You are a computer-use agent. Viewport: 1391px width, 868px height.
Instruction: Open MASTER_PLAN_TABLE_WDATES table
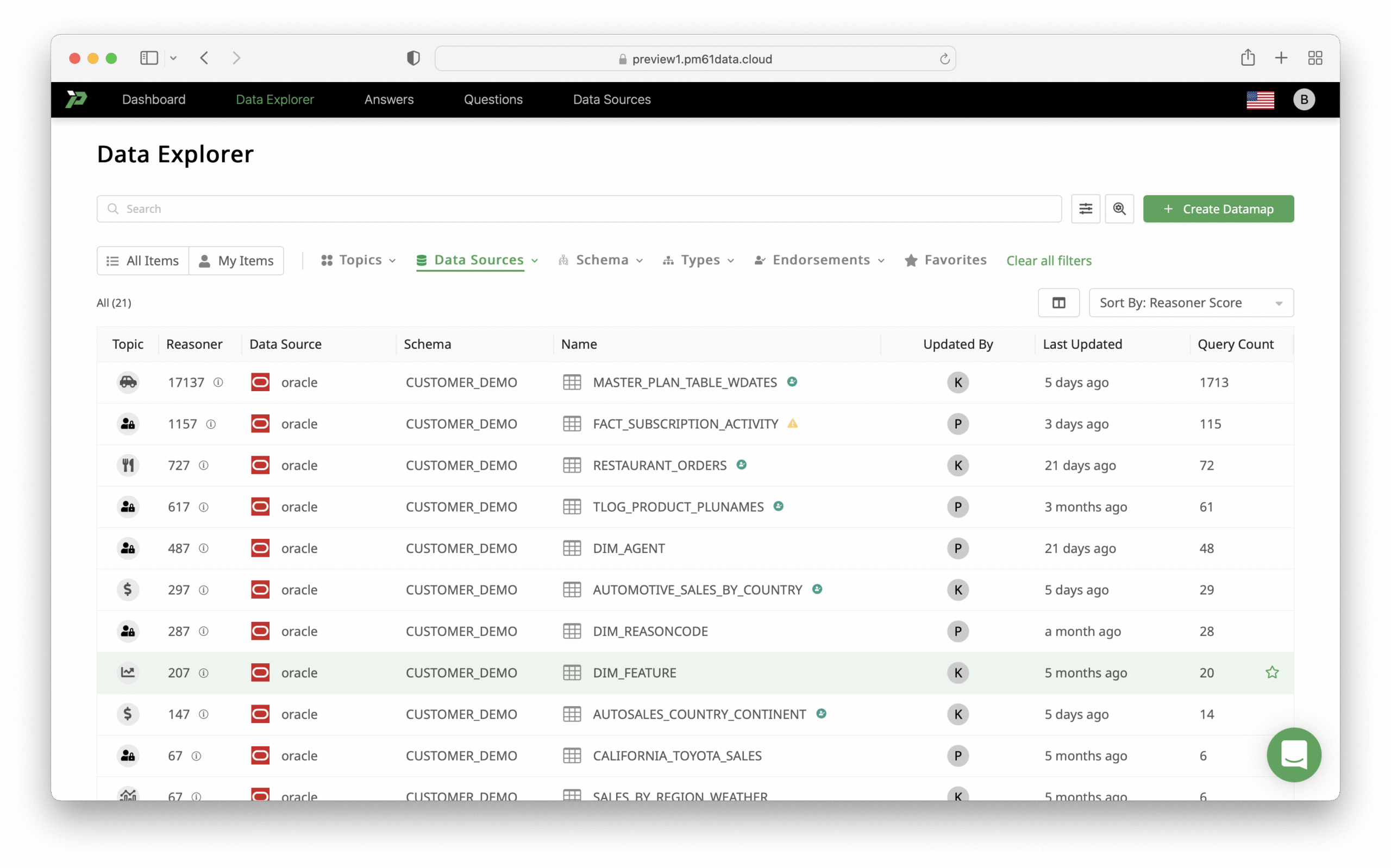[x=684, y=382]
